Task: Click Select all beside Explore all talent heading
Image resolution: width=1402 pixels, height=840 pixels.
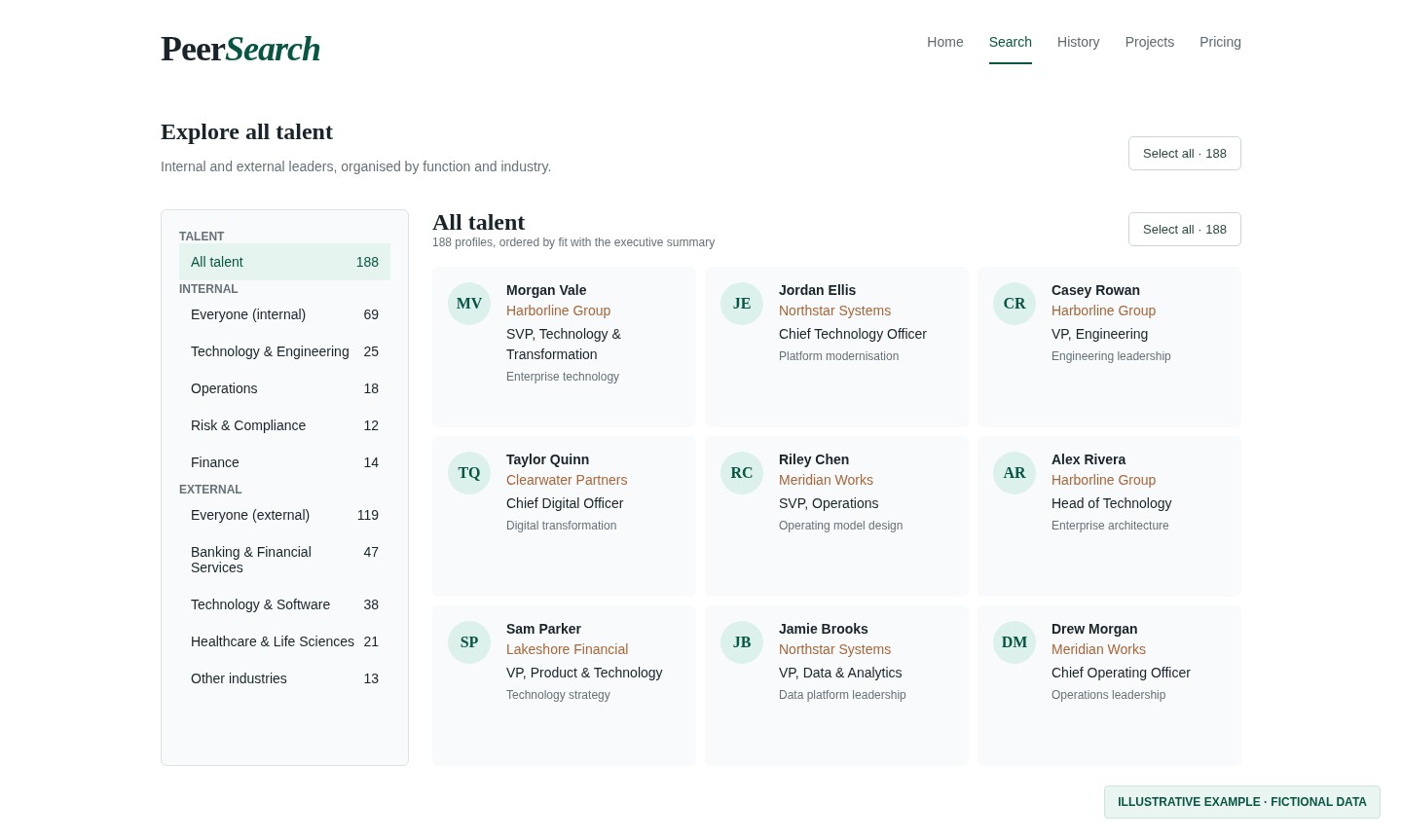Action: pos(1185,154)
